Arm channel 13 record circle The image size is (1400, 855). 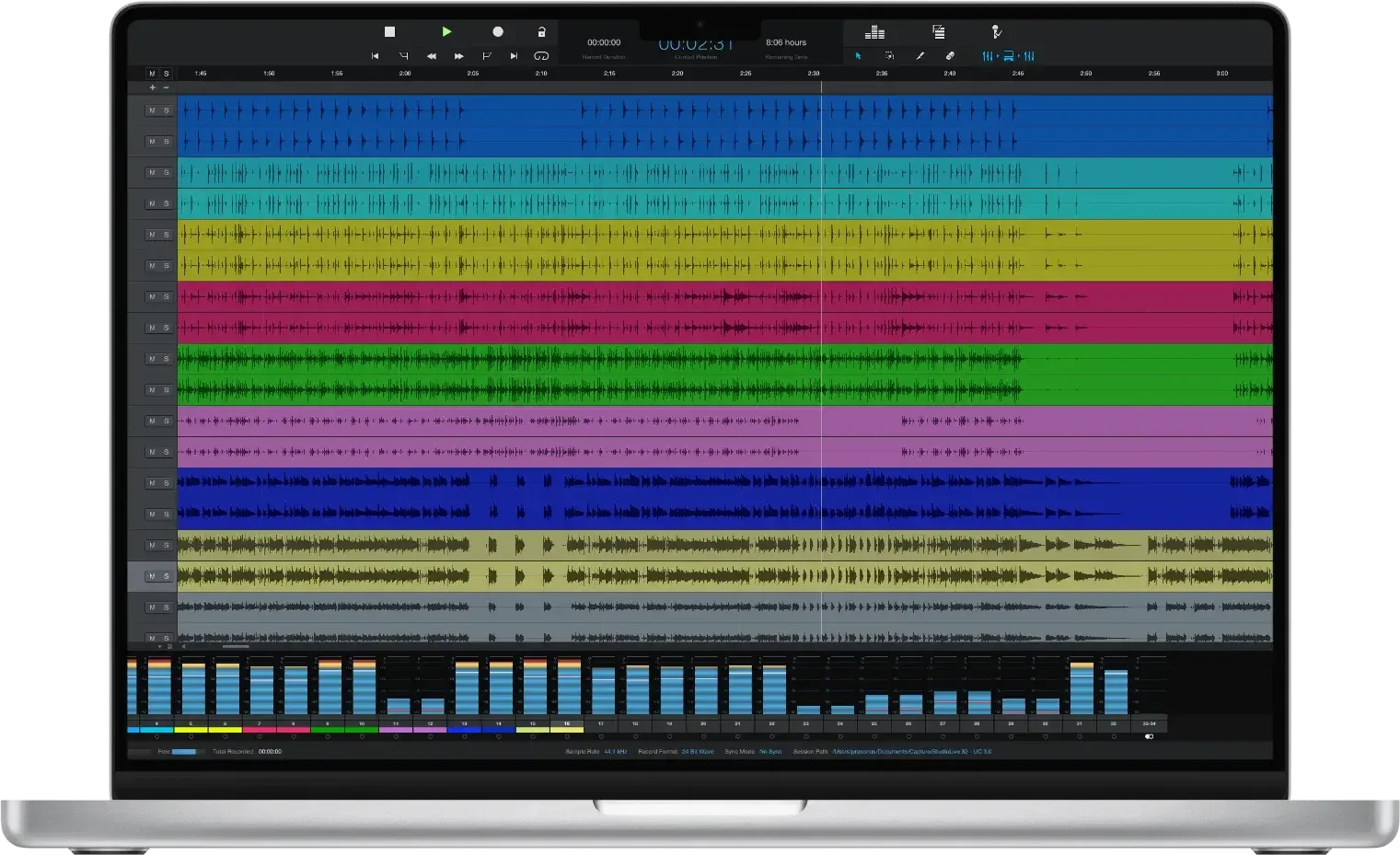[x=465, y=736]
